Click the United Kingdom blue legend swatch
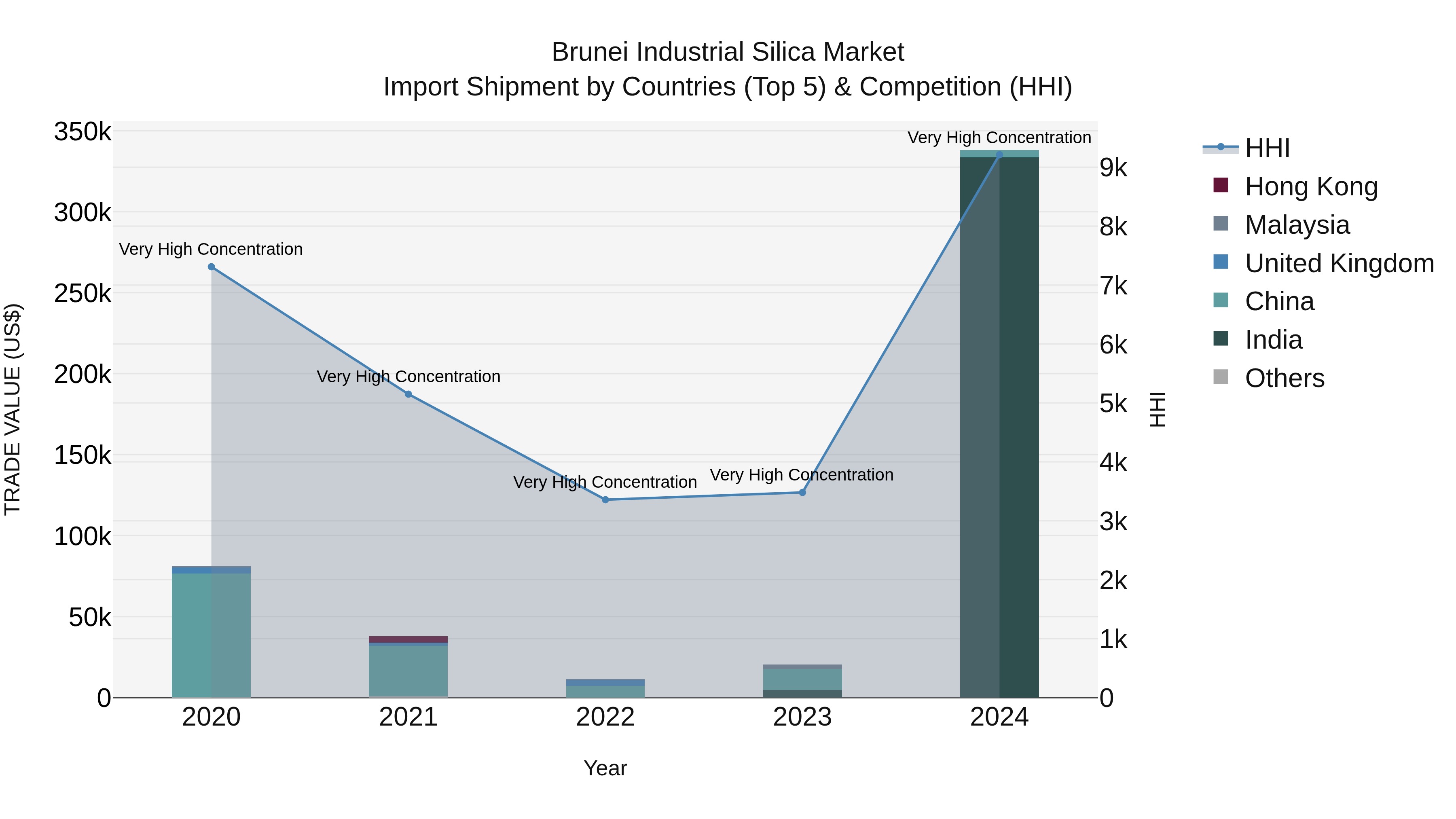This screenshot has width=1456, height=819. [1221, 262]
